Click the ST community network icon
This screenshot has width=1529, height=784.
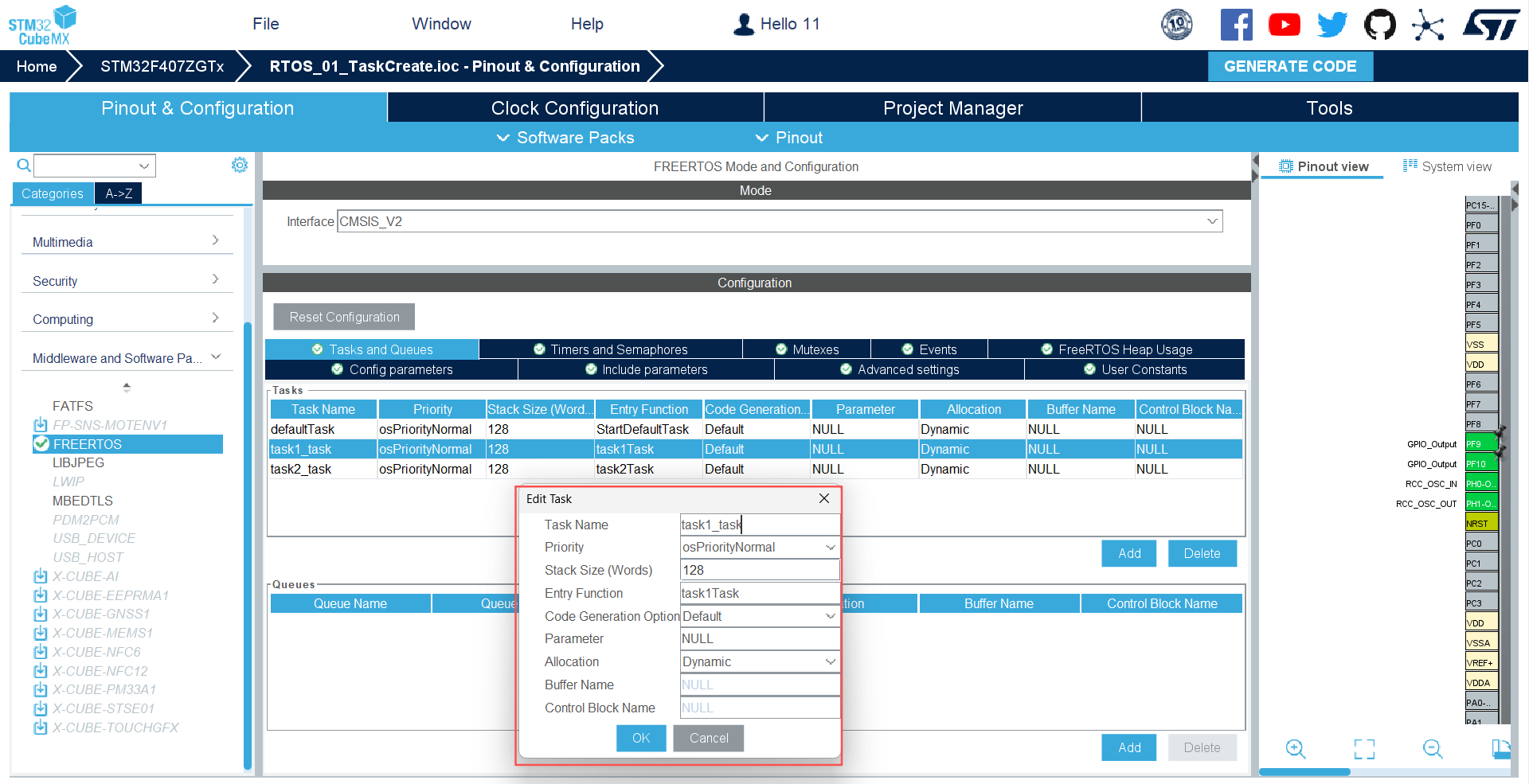(x=1428, y=25)
